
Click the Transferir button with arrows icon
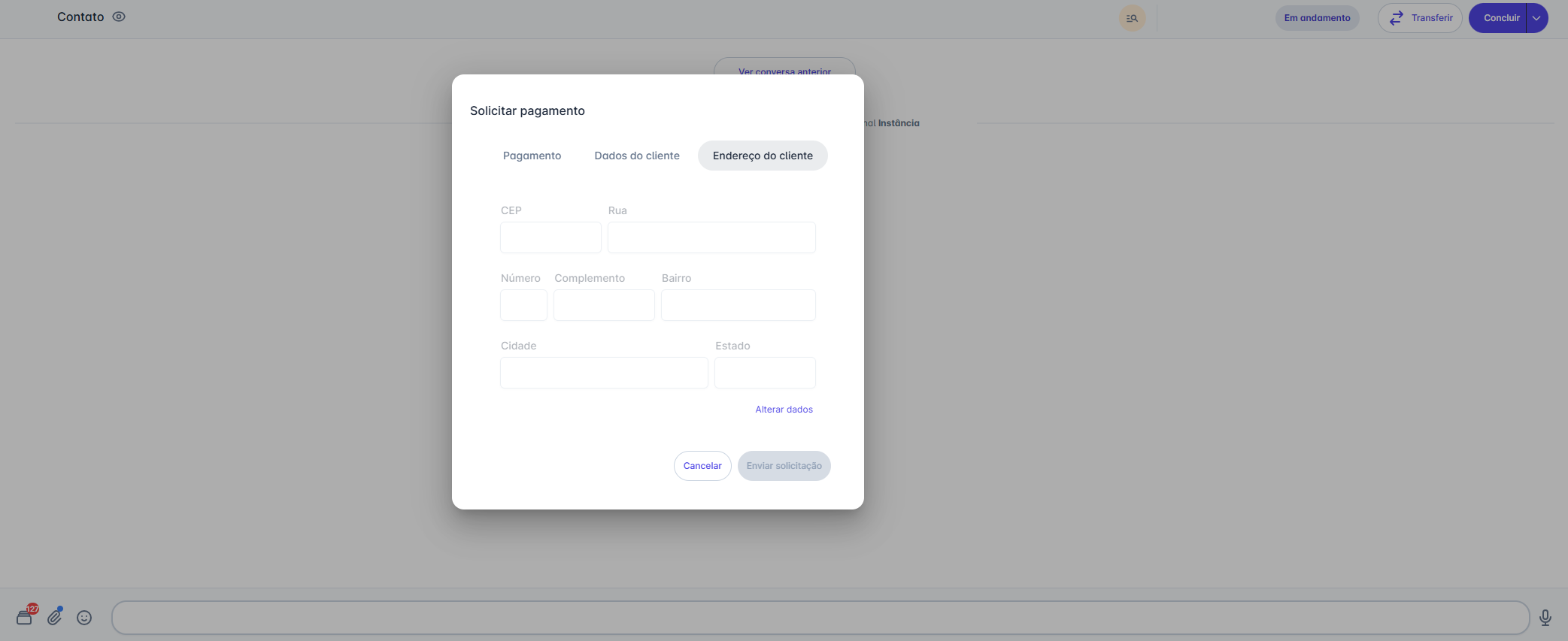(1419, 18)
